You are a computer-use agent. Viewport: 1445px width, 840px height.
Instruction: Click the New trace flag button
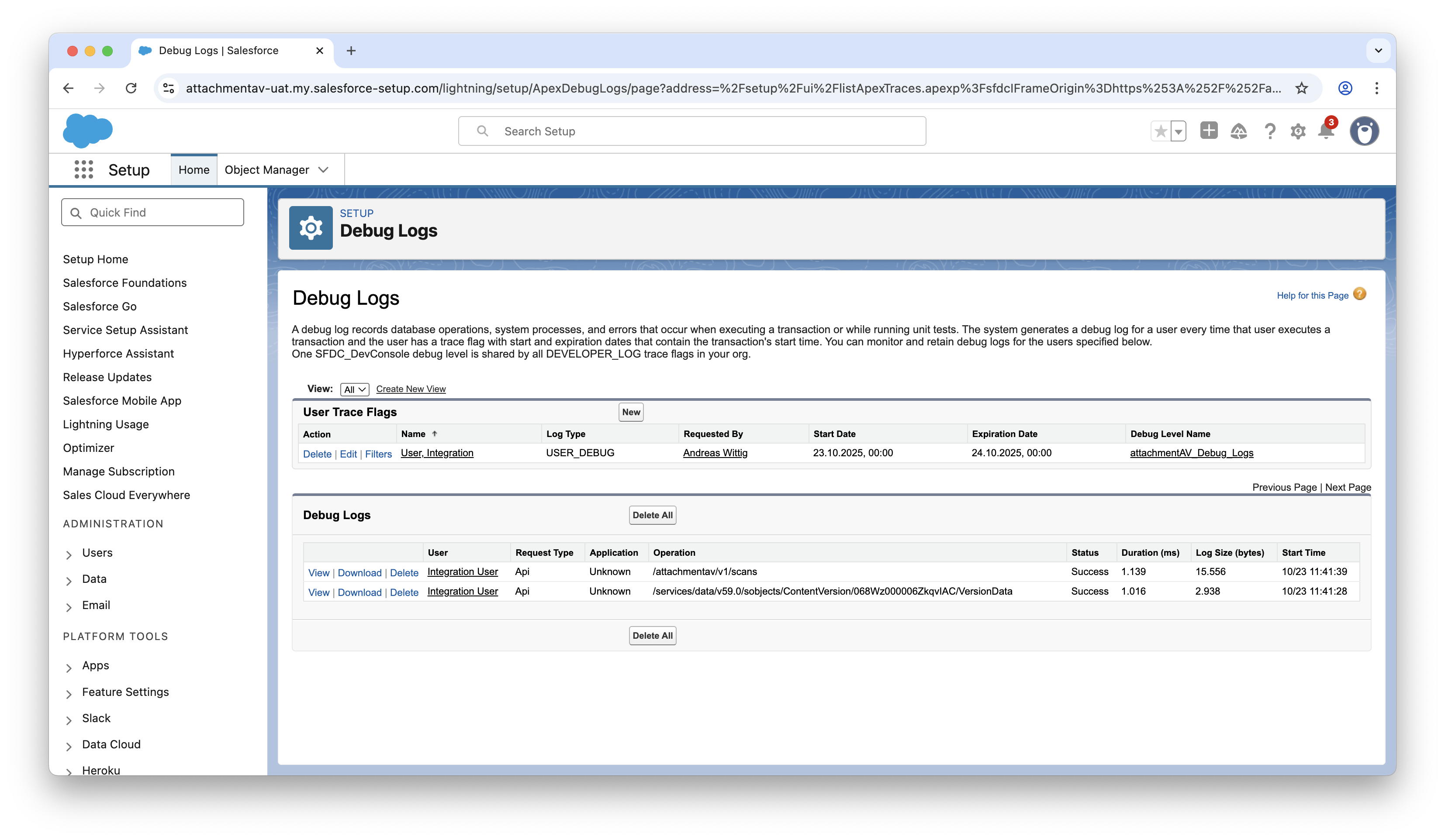click(x=631, y=412)
